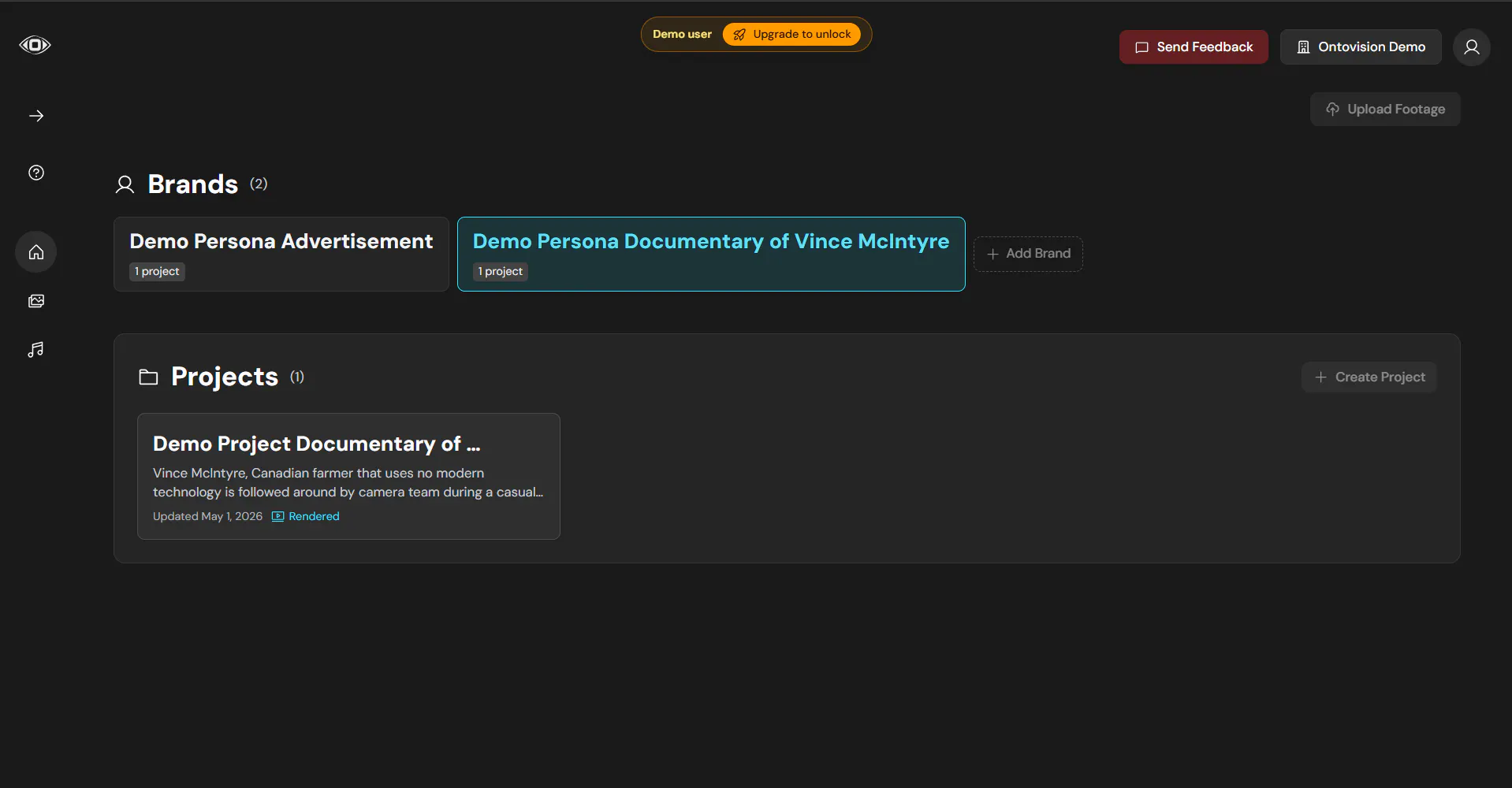Click 1 project badge under Documentary brand

click(x=501, y=271)
